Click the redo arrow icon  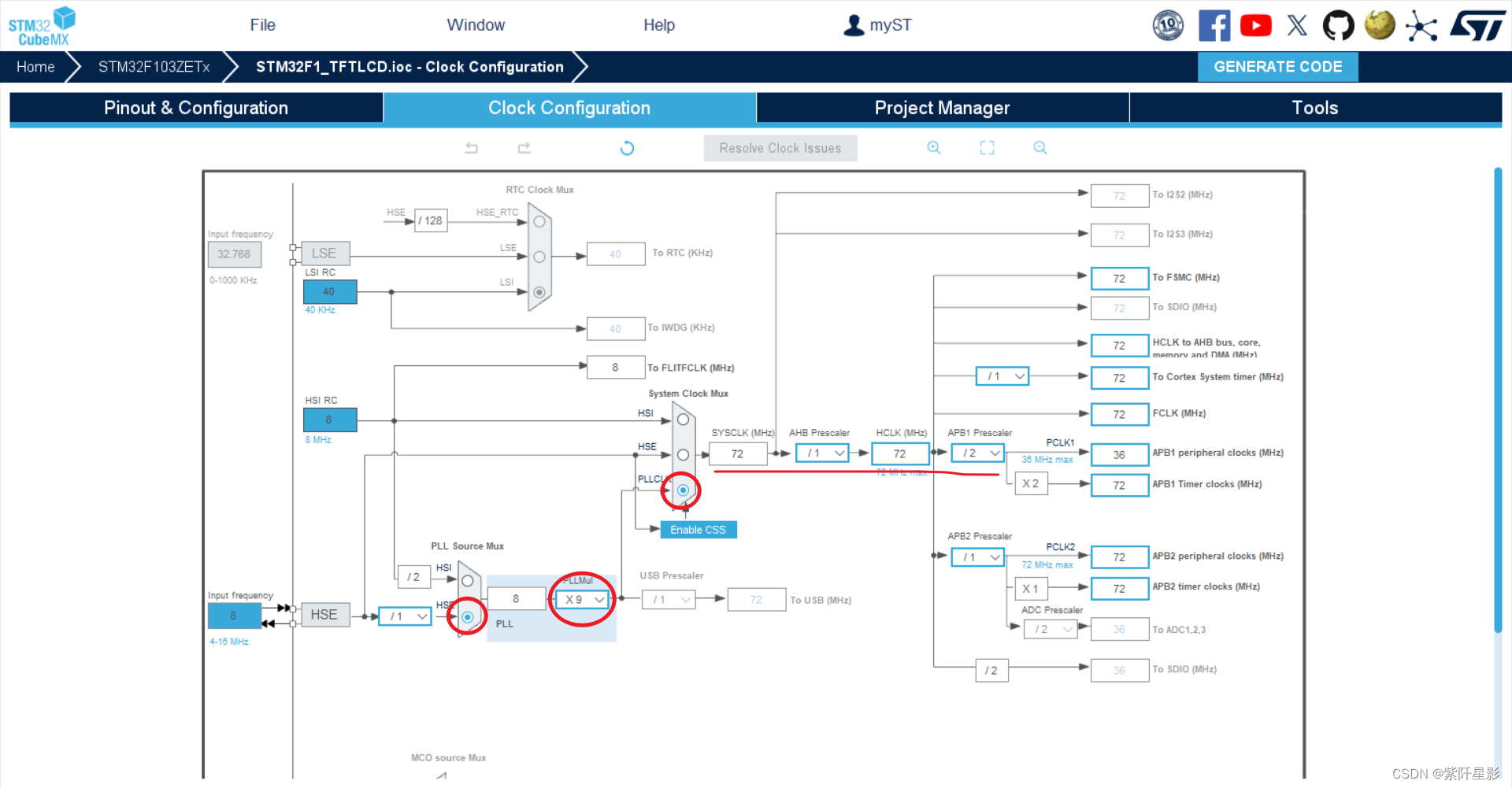pos(524,148)
